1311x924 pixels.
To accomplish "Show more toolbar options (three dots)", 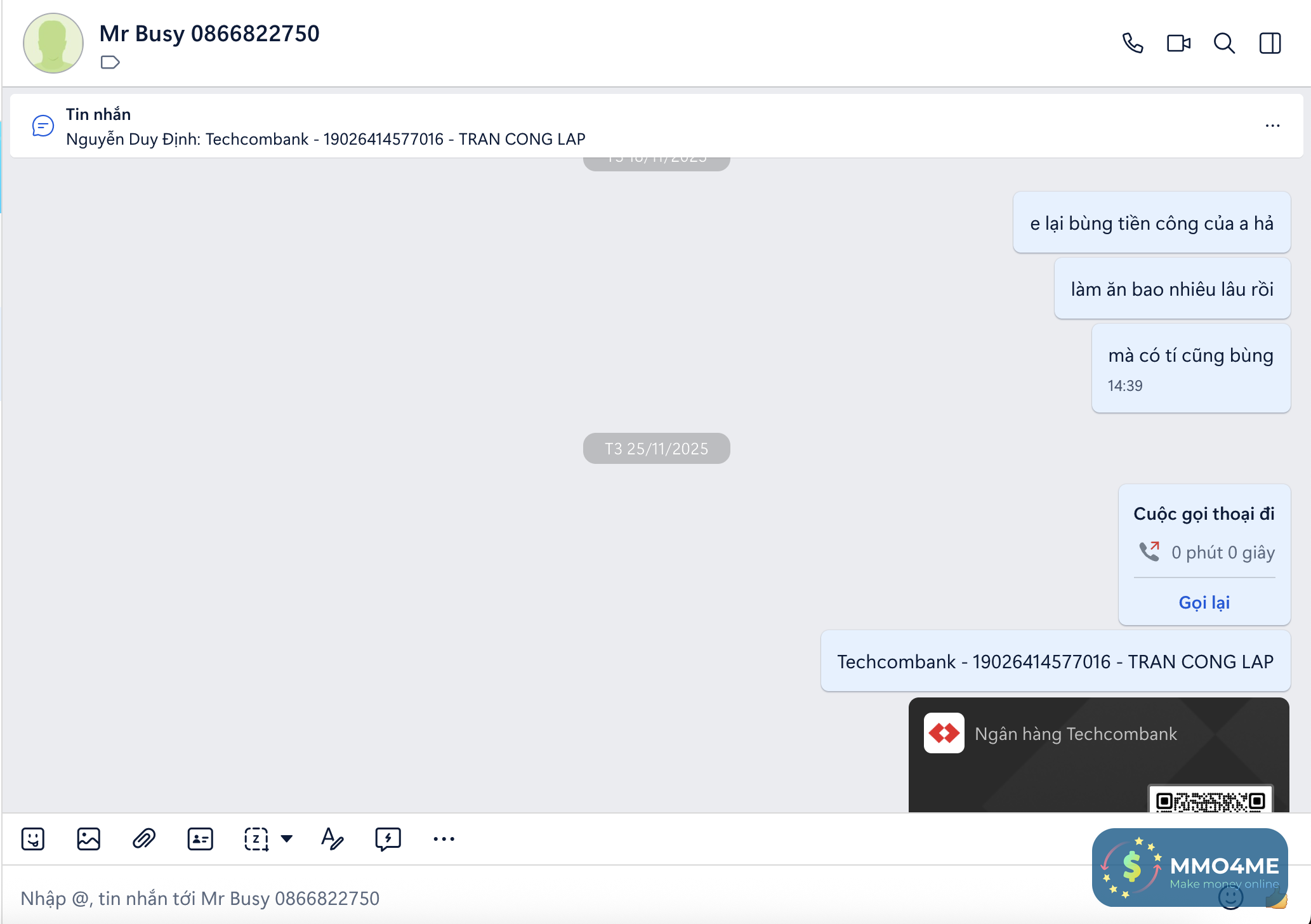I will (444, 839).
